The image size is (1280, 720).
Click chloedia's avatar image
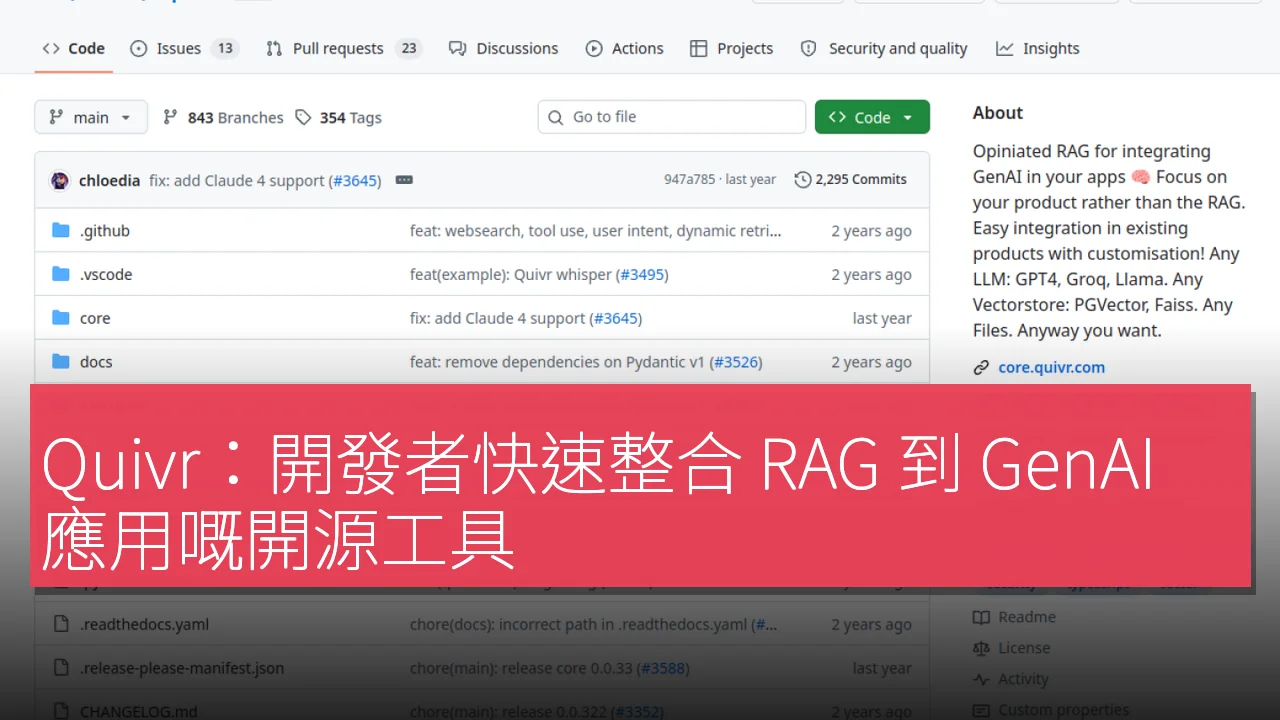point(60,180)
